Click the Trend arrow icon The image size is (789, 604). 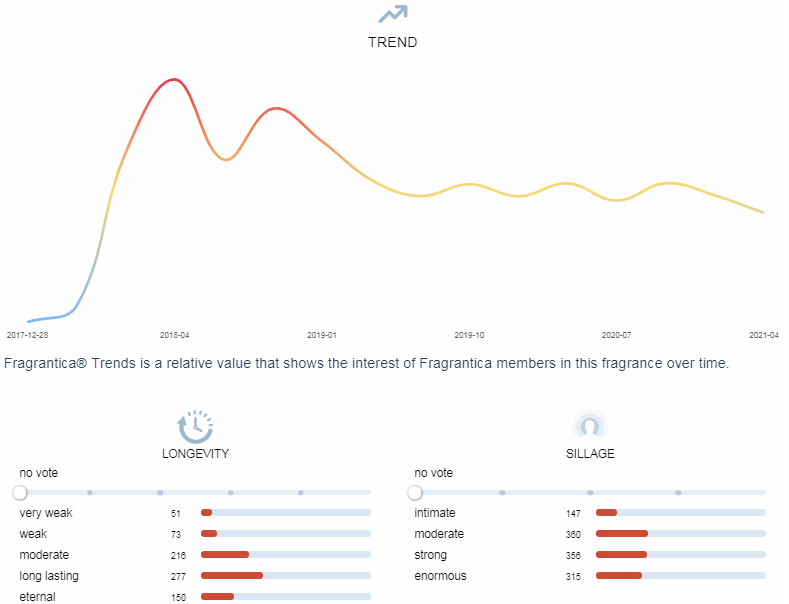point(393,13)
